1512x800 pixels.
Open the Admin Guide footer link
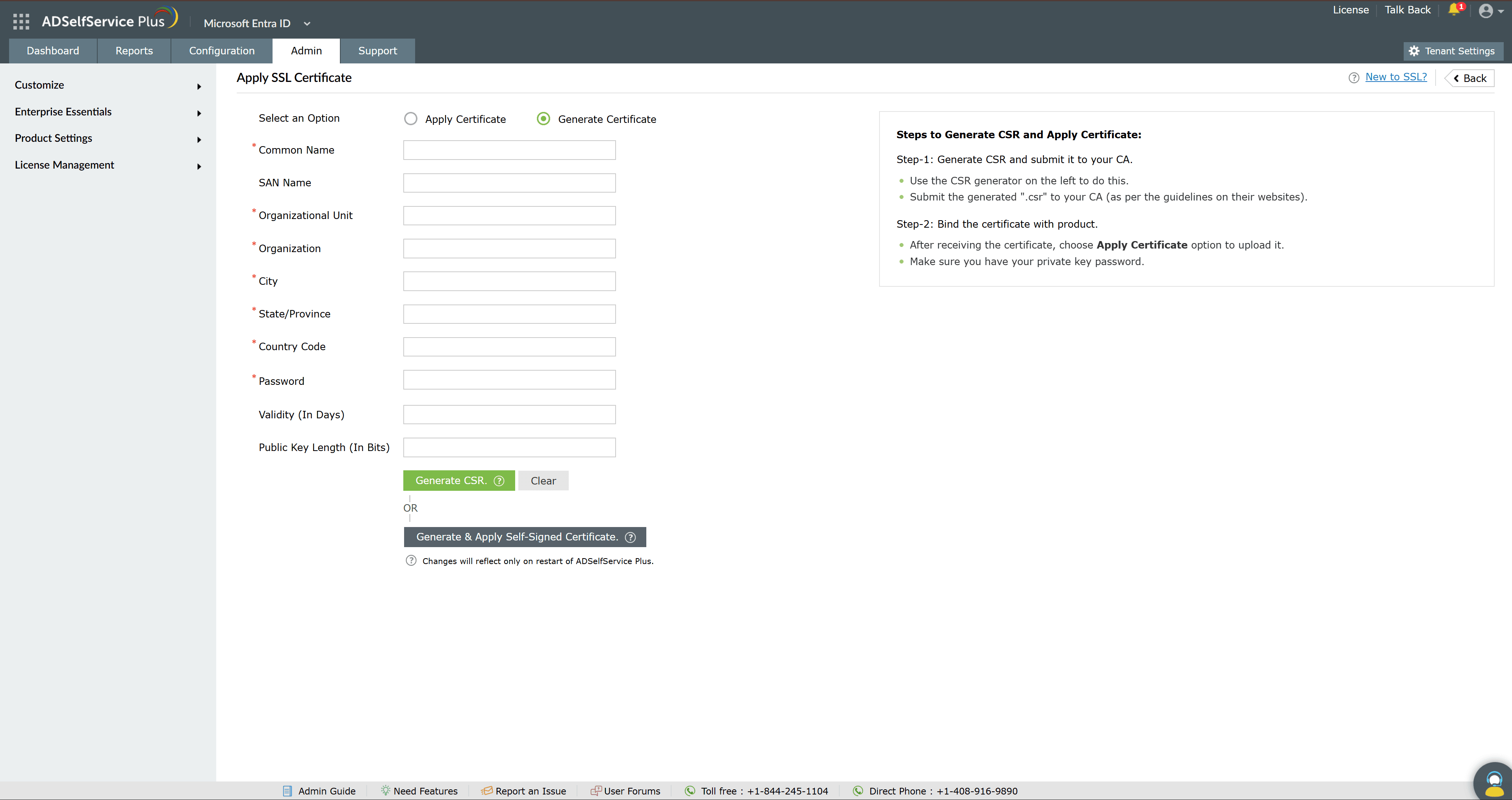coord(327,791)
